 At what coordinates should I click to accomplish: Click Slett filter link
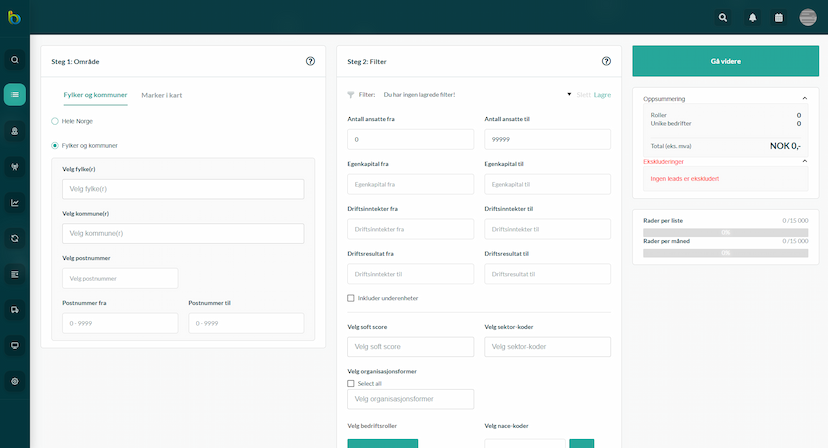[584, 95]
